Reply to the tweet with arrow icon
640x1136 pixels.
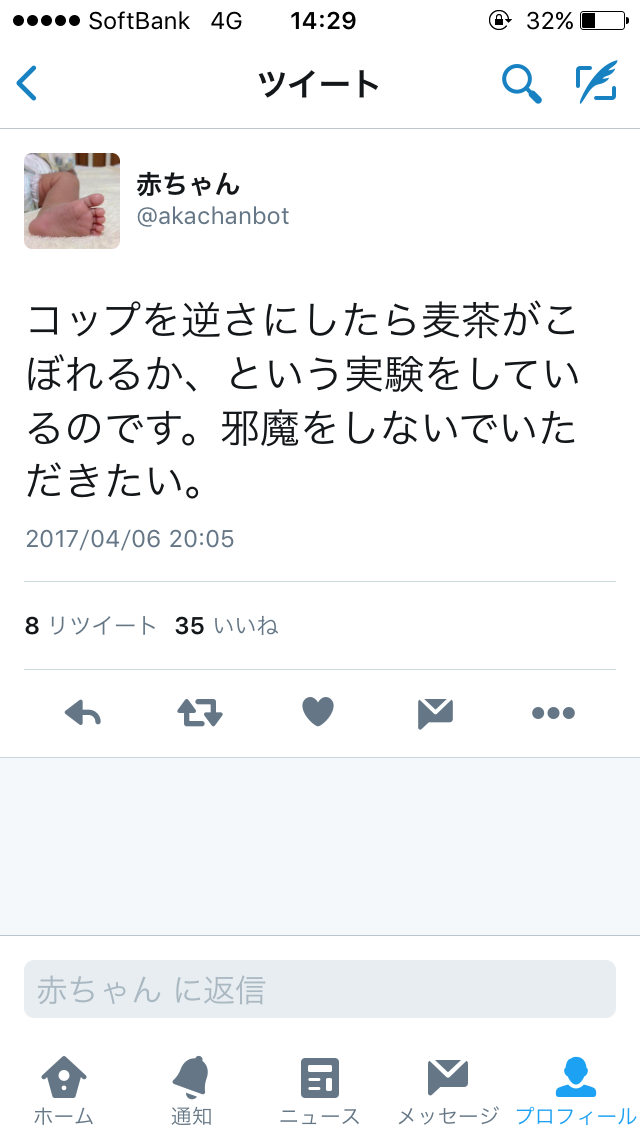(83, 713)
